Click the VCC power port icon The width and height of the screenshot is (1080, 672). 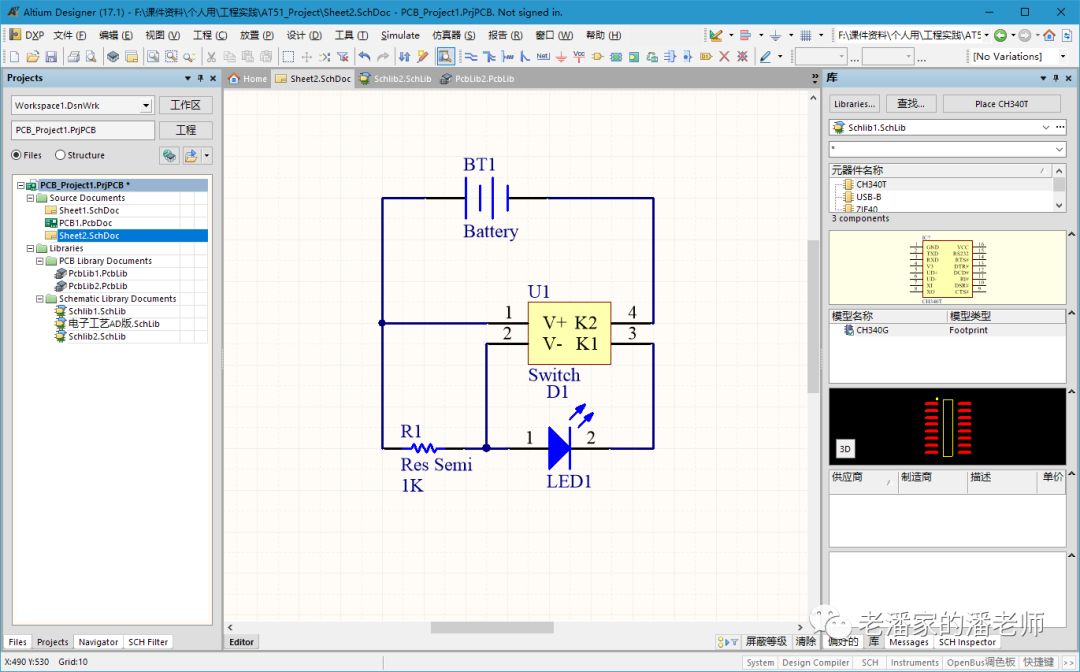[x=579, y=57]
